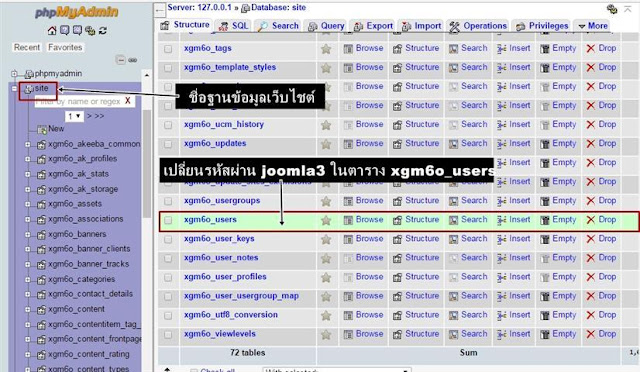
Task: Click the table filter input field
Action: [78, 101]
